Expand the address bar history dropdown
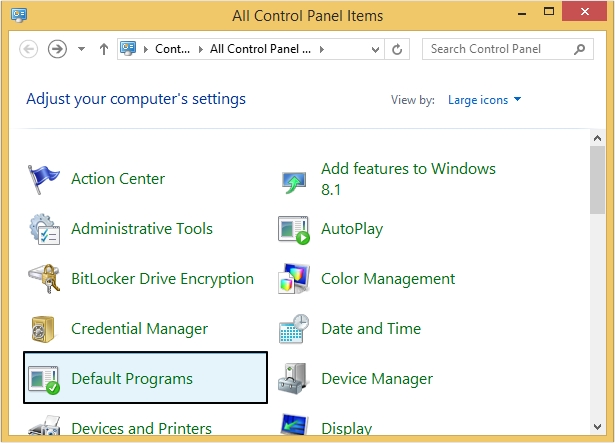Screen dimensions: 615x443 click(x=375, y=49)
